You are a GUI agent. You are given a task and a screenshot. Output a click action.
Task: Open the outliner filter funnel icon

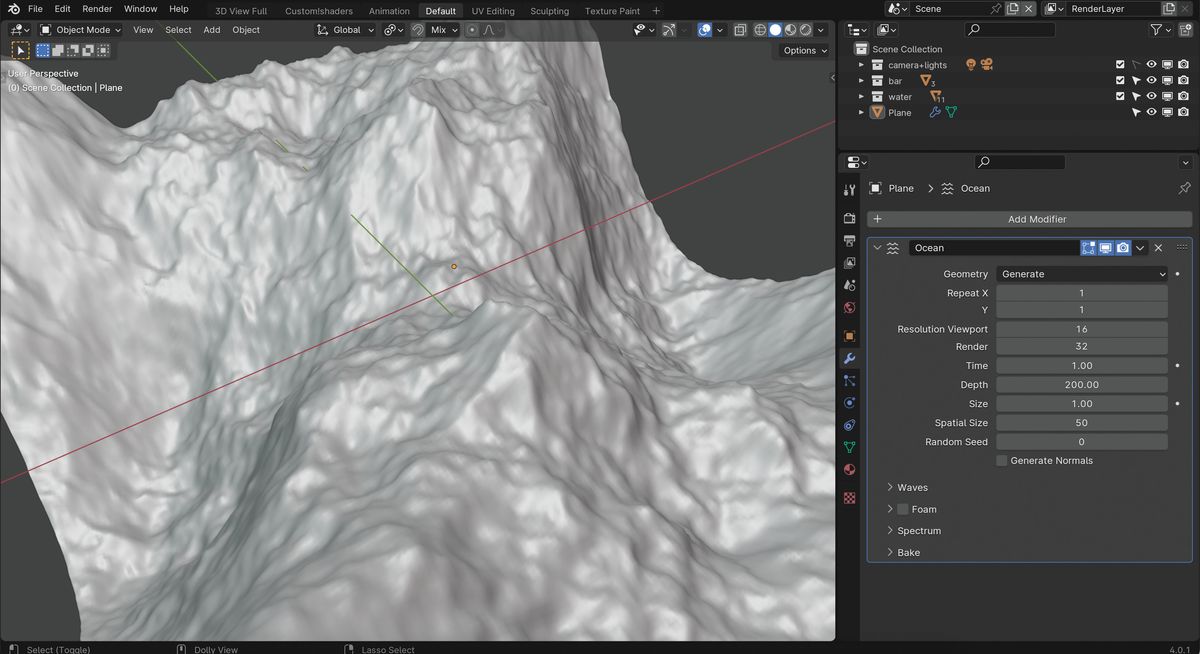coord(1156,29)
